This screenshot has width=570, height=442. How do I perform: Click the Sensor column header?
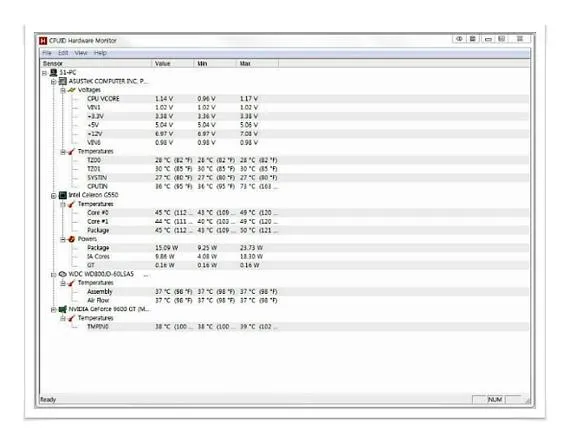click(95, 64)
